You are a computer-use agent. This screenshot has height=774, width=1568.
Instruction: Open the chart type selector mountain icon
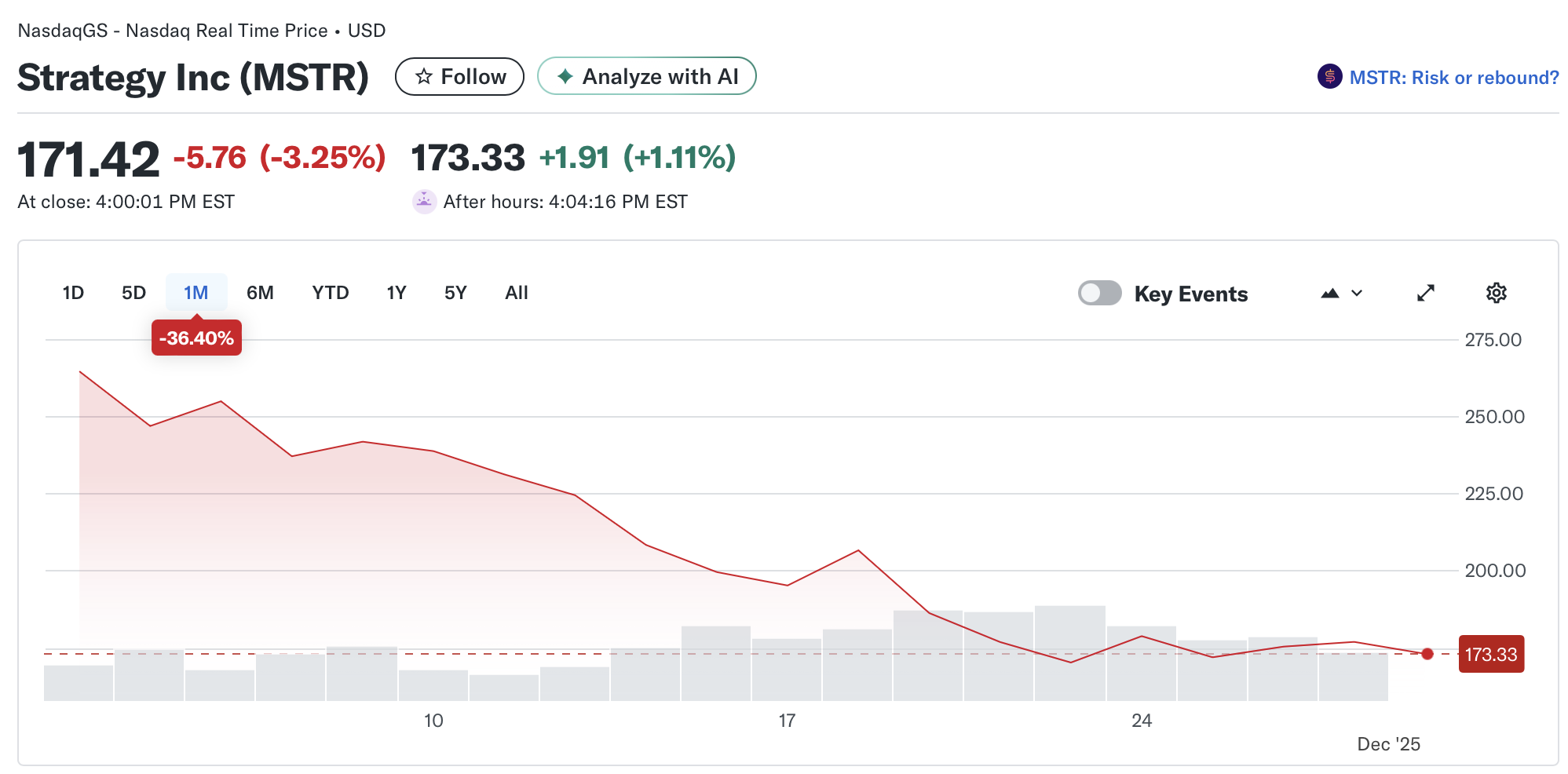coord(1329,293)
